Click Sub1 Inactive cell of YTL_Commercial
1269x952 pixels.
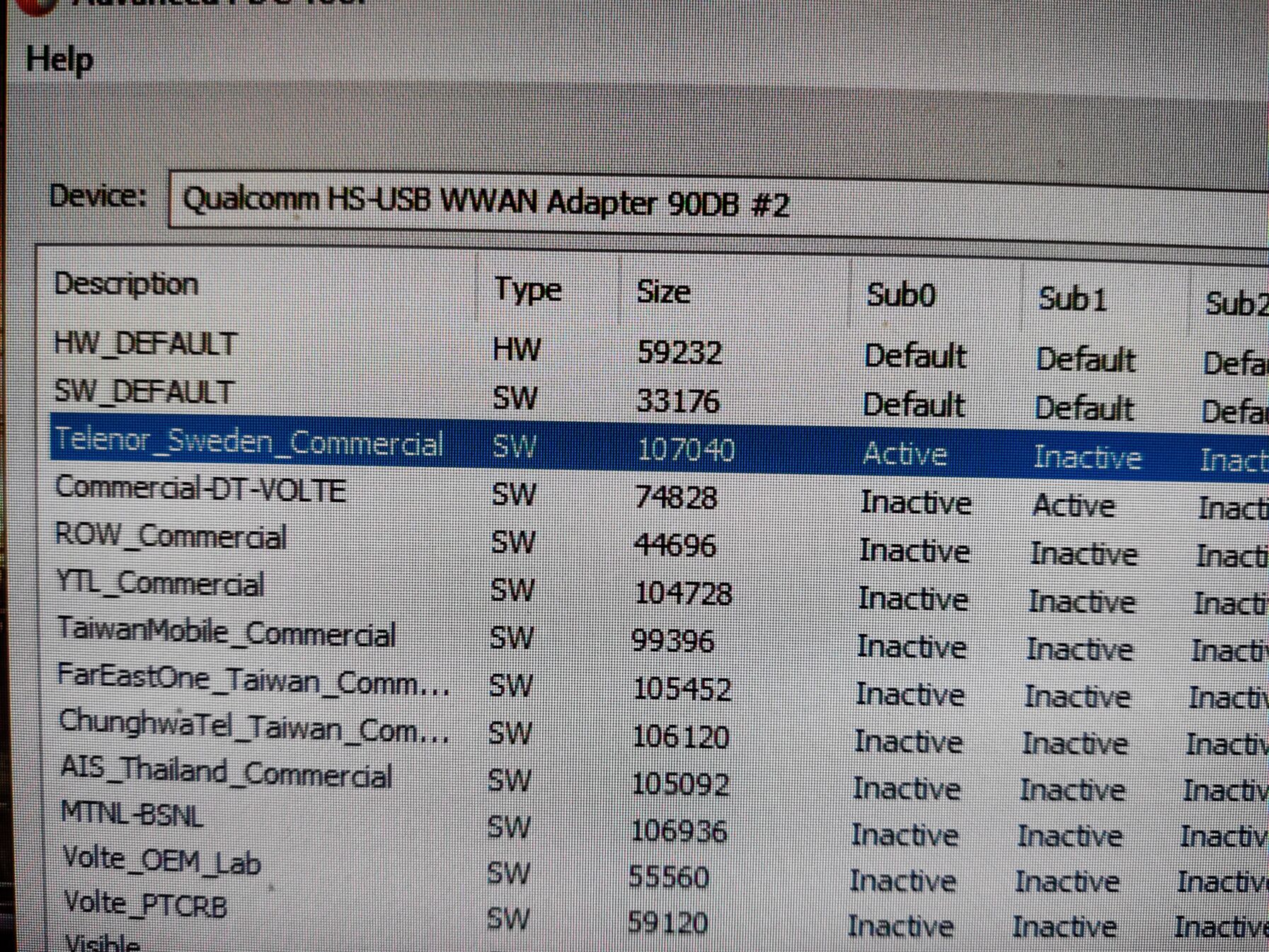[1081, 602]
